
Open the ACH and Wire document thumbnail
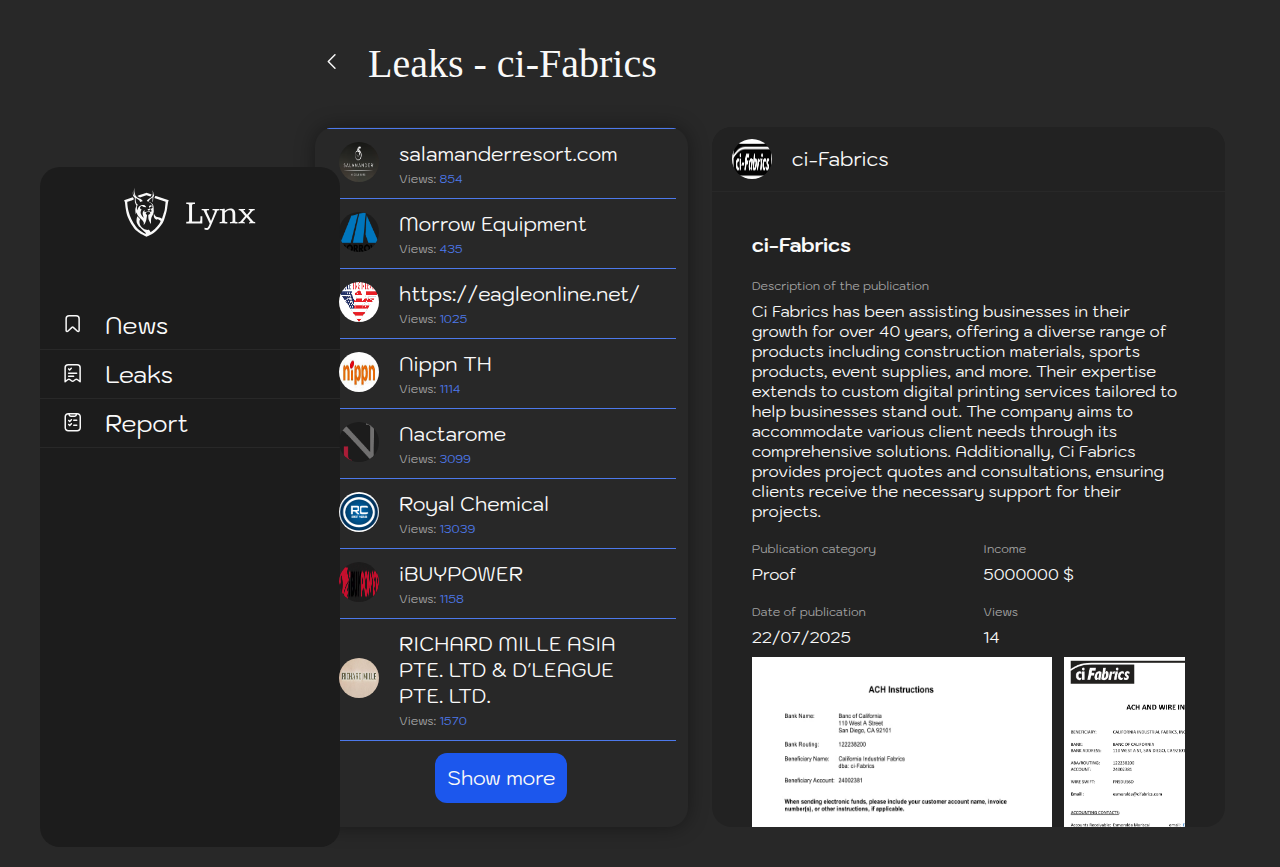[1124, 742]
